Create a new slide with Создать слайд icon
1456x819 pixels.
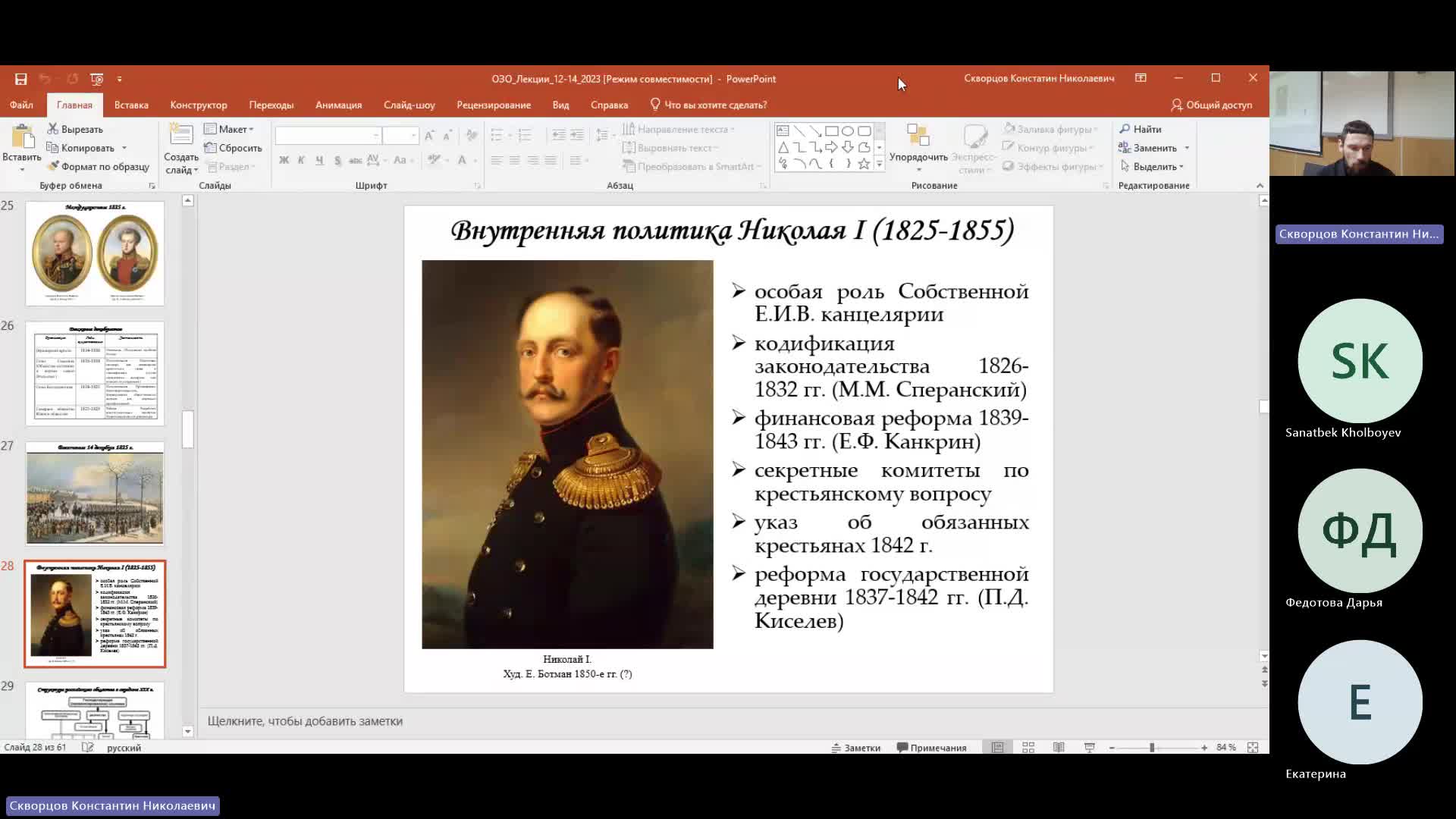[x=180, y=135]
